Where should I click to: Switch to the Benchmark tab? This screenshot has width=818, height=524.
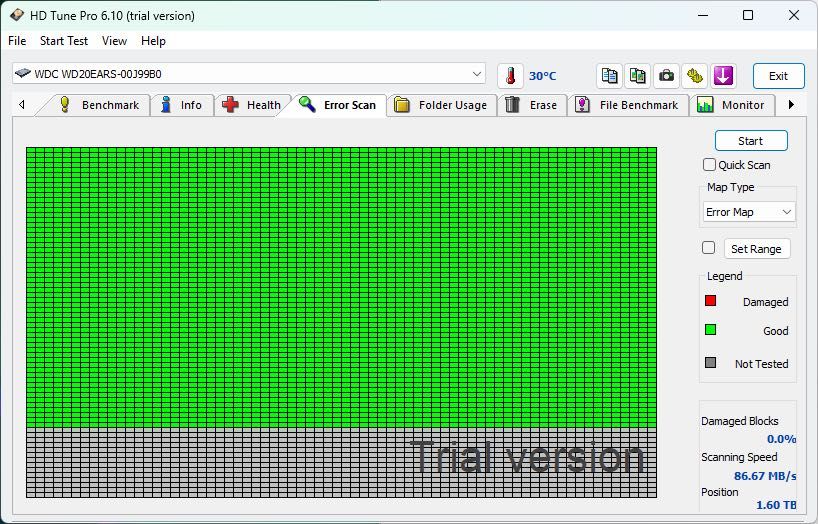click(99, 105)
